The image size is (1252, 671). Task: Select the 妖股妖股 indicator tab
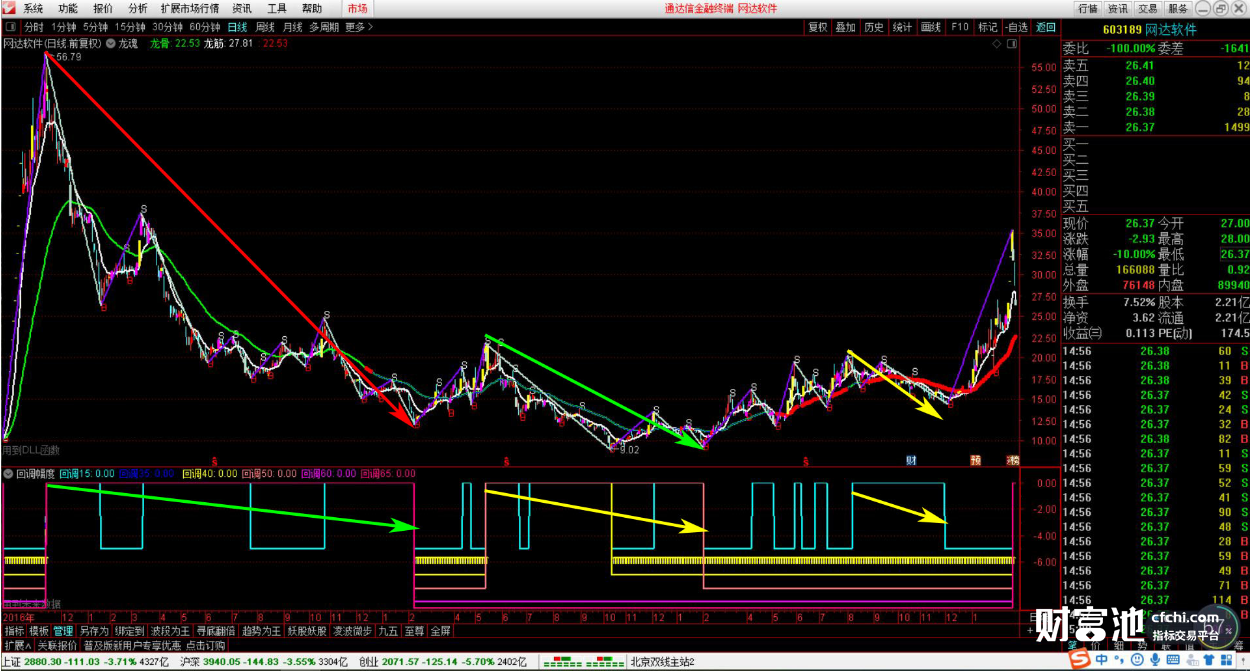[308, 631]
